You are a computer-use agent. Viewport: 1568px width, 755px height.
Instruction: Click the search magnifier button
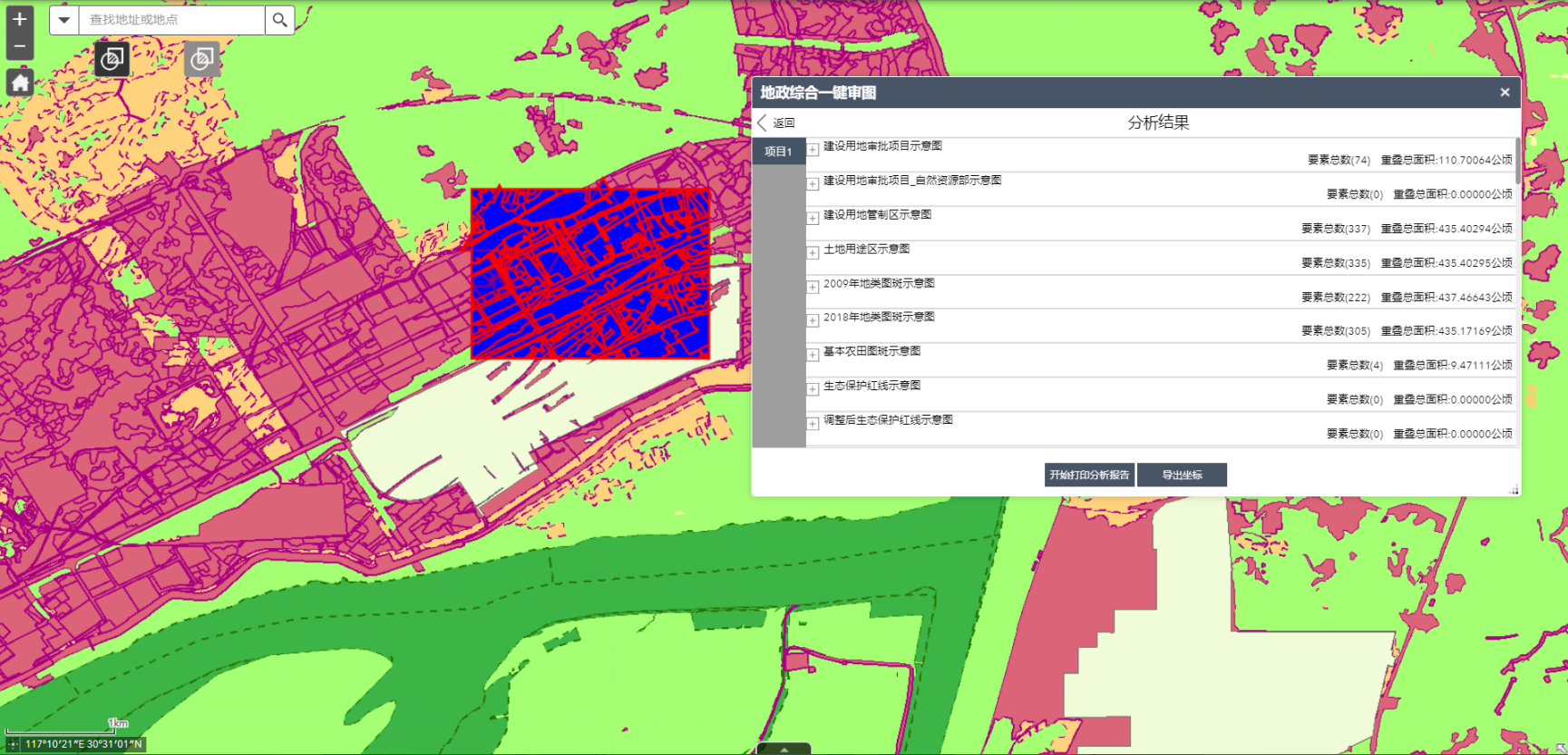(x=280, y=19)
